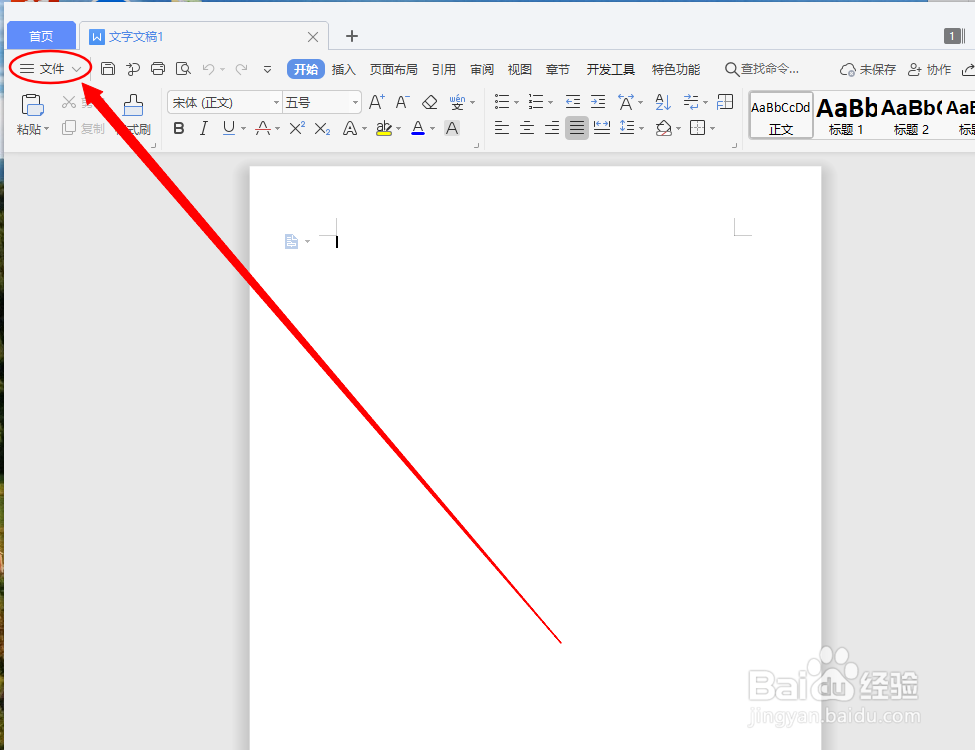Click the Redo arrow icon

[241, 69]
